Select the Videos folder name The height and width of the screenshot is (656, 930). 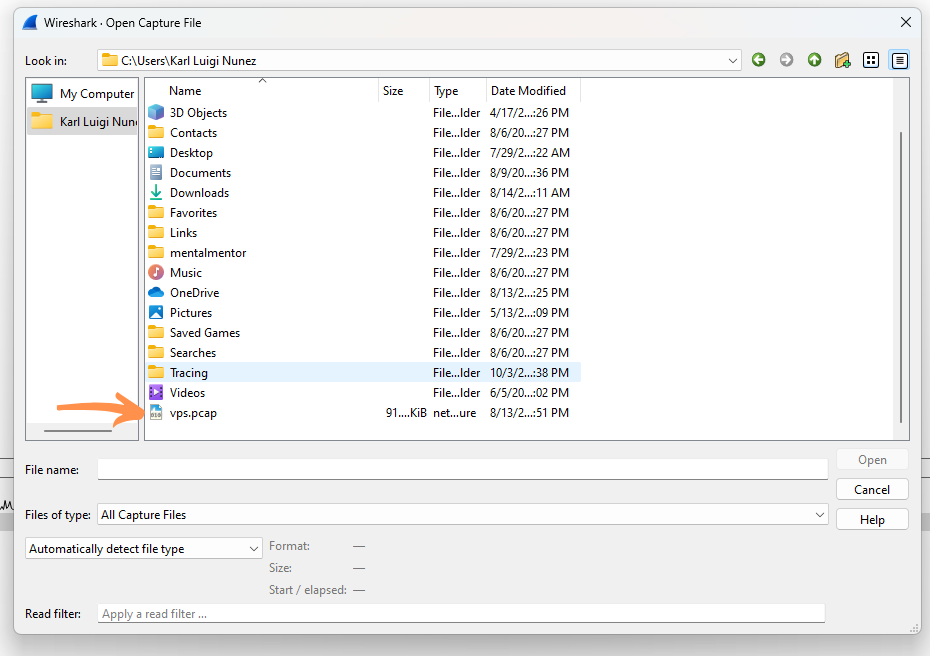point(187,393)
